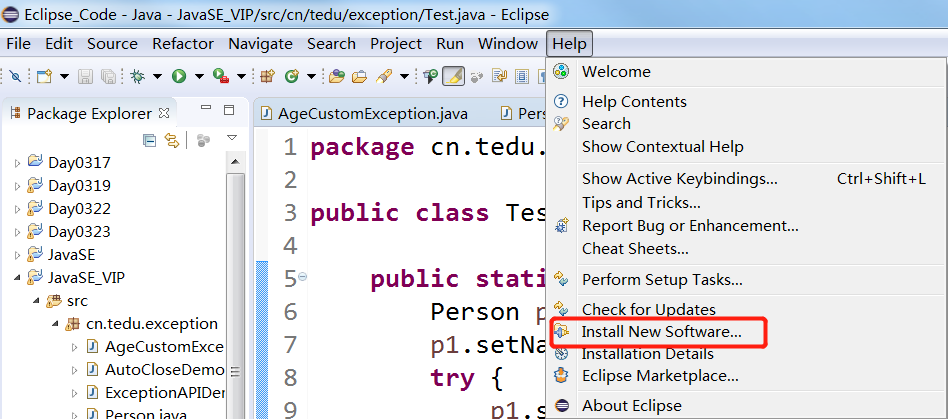Open the Package Explorer view menu triangle
948x419 pixels.
232,138
